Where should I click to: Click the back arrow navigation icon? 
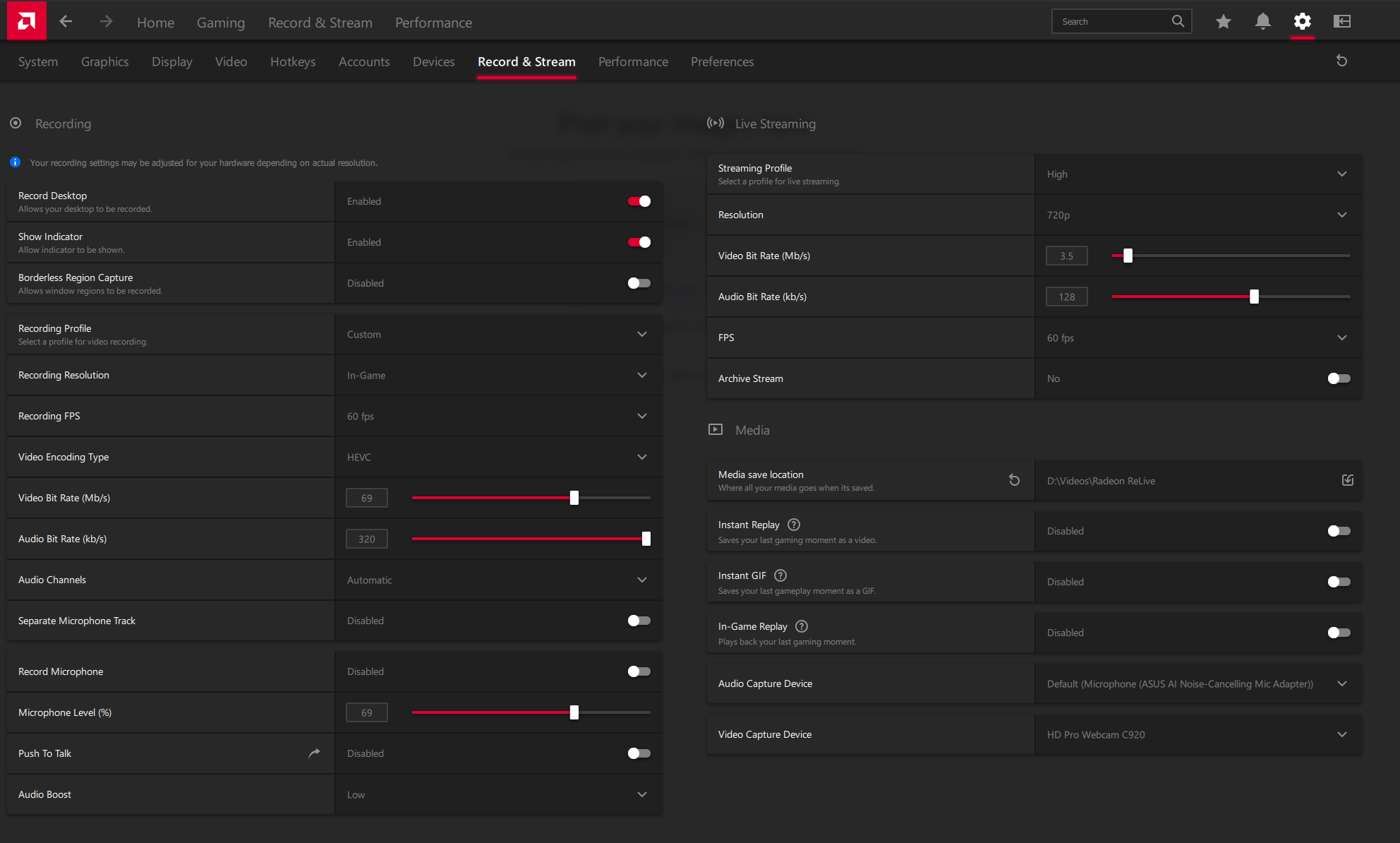[66, 22]
